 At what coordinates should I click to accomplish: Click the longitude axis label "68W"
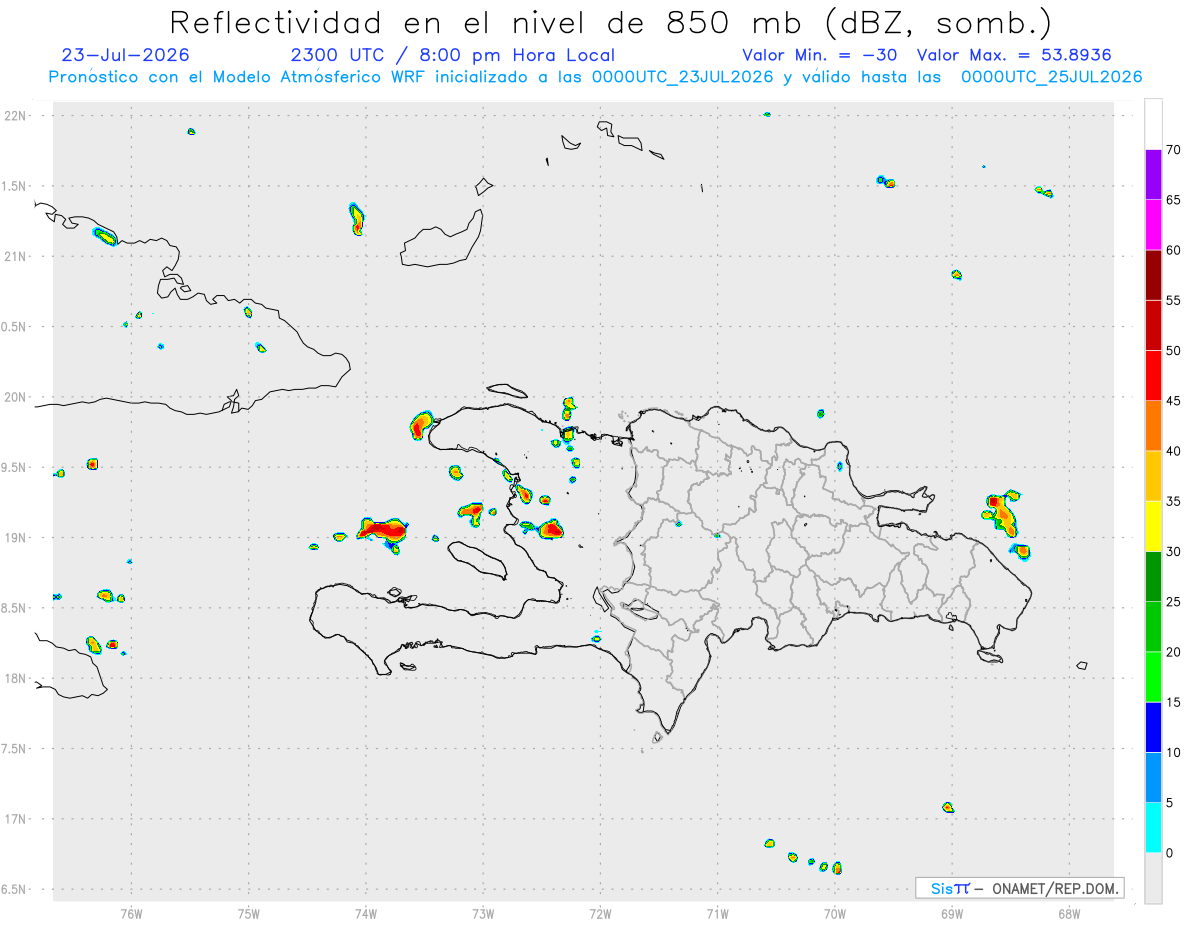coord(1069,913)
